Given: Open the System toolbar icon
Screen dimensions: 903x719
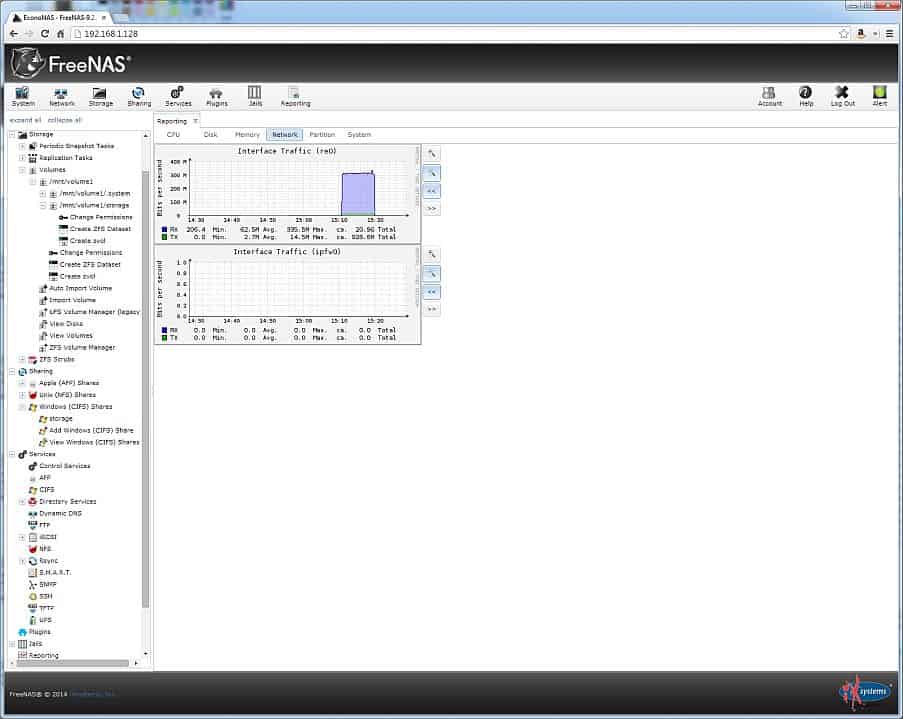Looking at the screenshot, I should (23, 96).
